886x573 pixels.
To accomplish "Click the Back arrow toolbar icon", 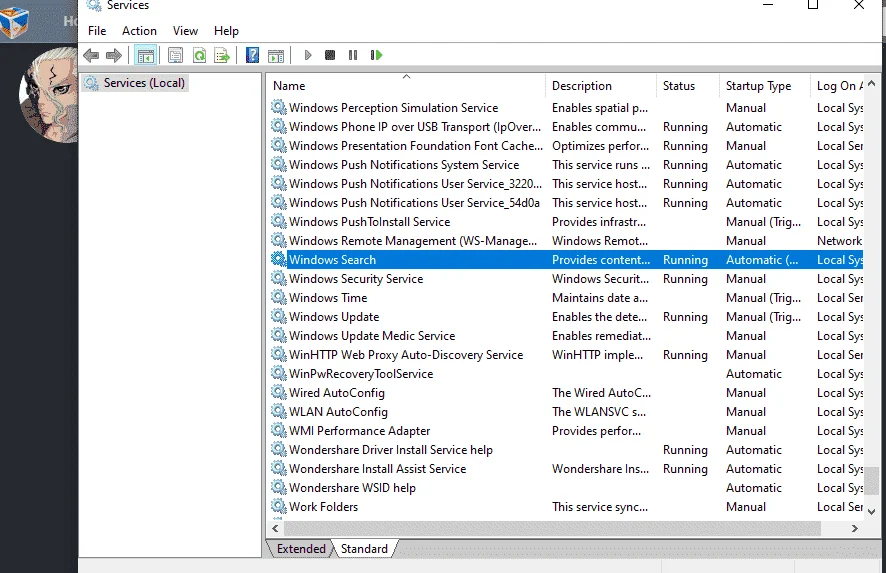I will [x=91, y=55].
